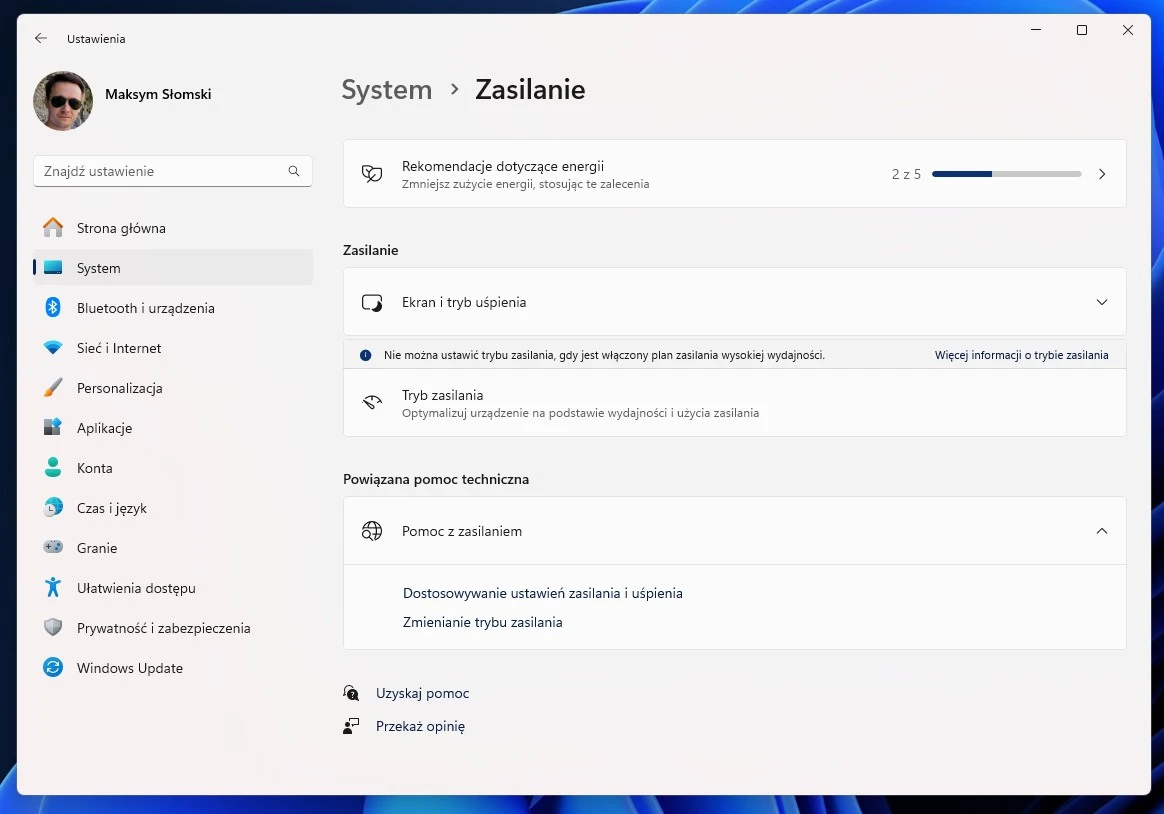Select System in the breadcrumb

(386, 89)
